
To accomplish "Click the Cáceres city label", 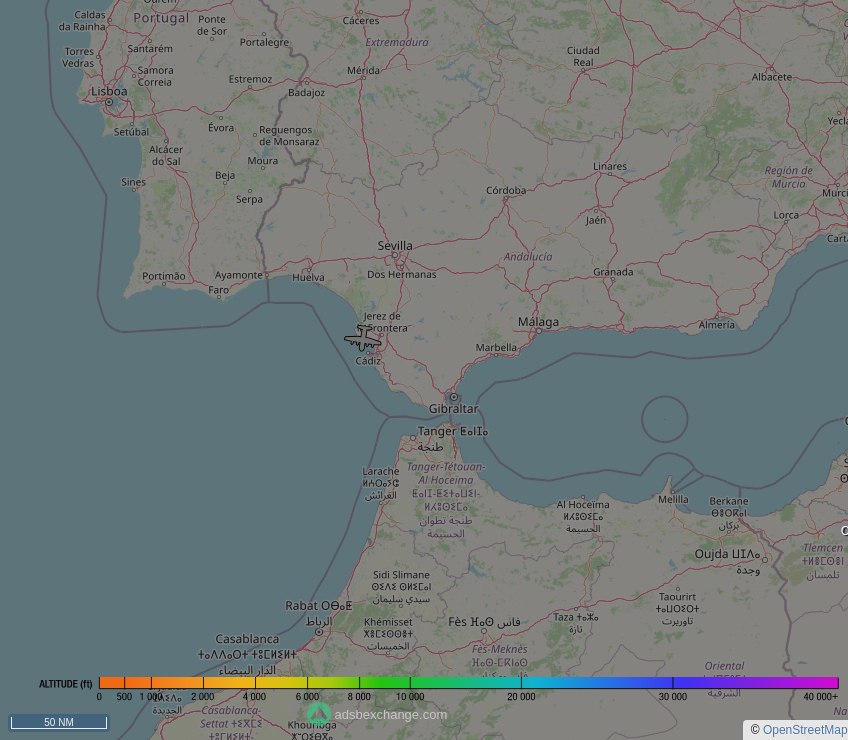I will point(361,21).
